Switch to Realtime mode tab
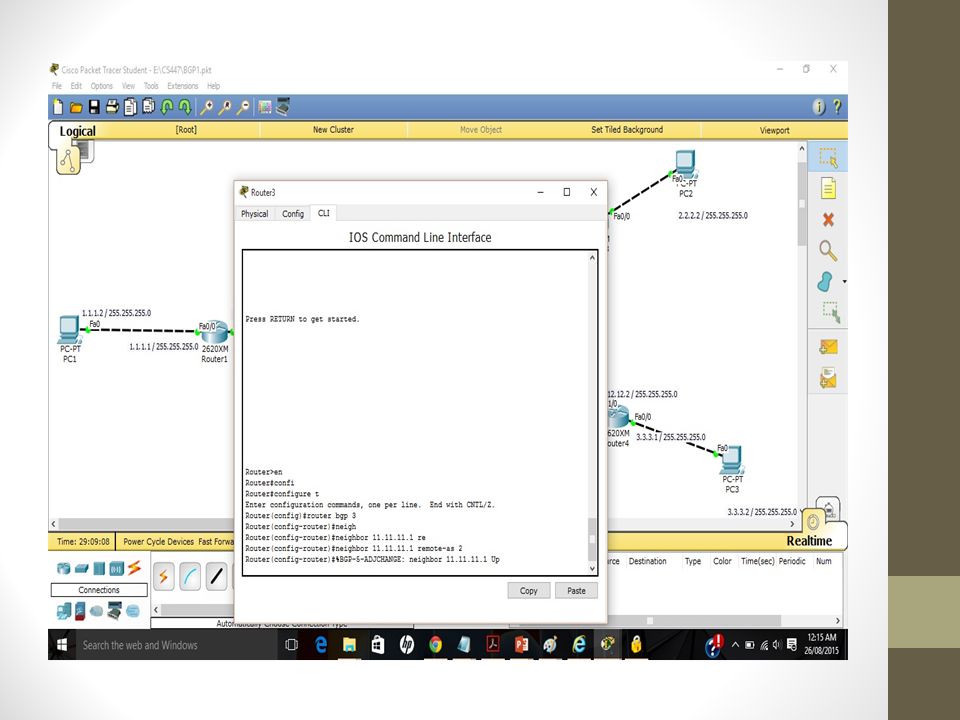960x720 pixels. (809, 541)
